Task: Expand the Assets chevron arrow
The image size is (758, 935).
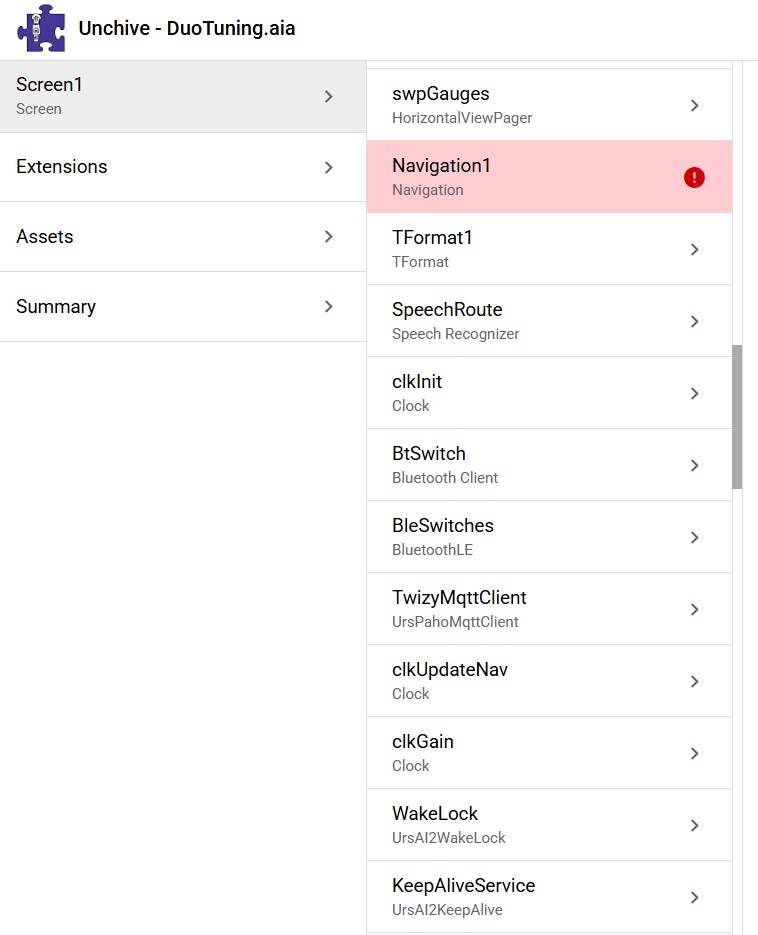Action: 329,237
